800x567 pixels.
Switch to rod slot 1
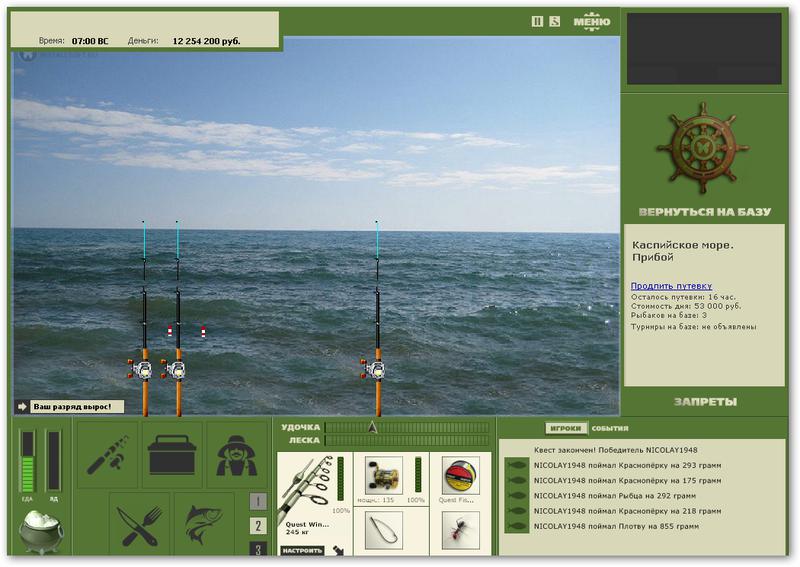pyautogui.click(x=258, y=502)
